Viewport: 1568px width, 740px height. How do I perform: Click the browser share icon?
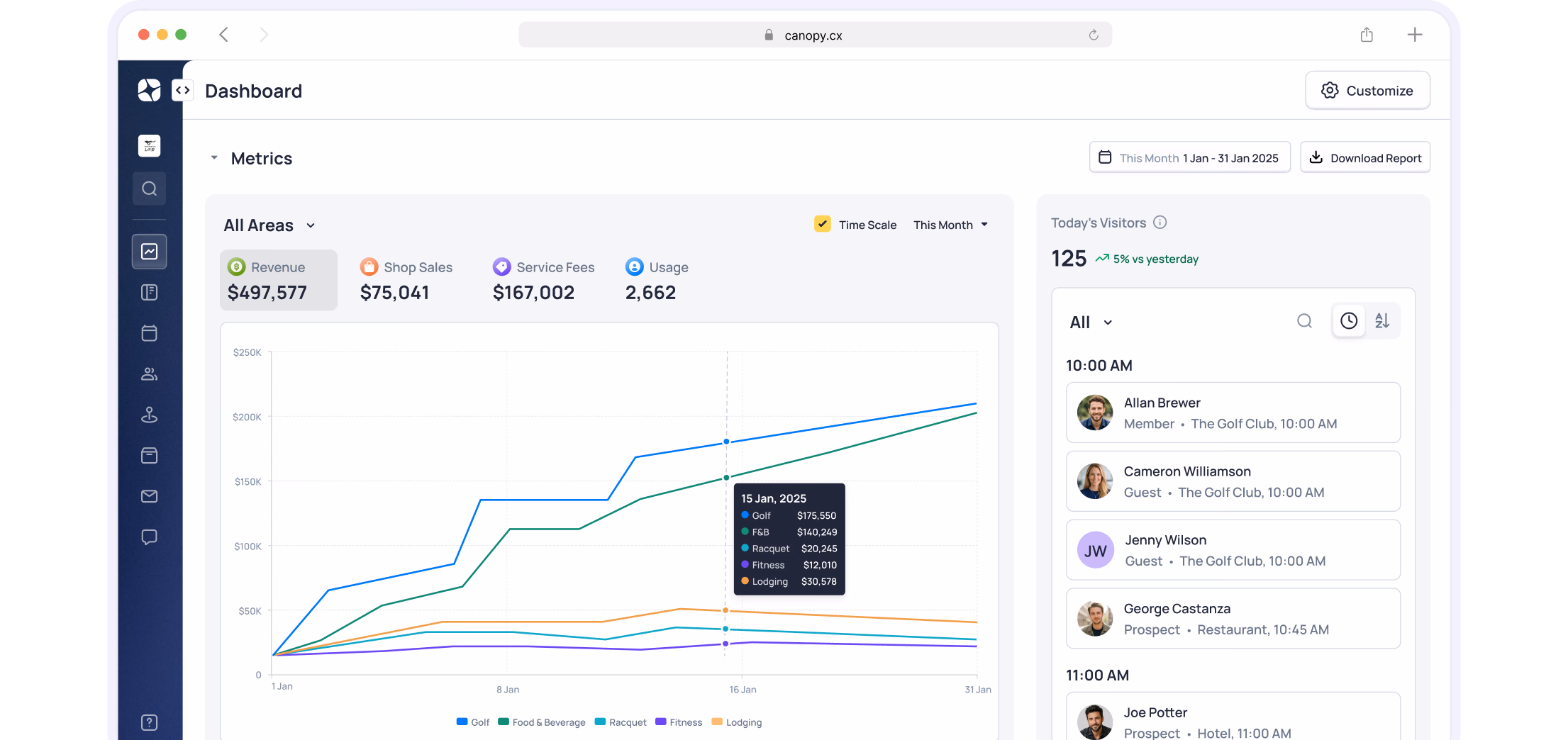(1367, 35)
